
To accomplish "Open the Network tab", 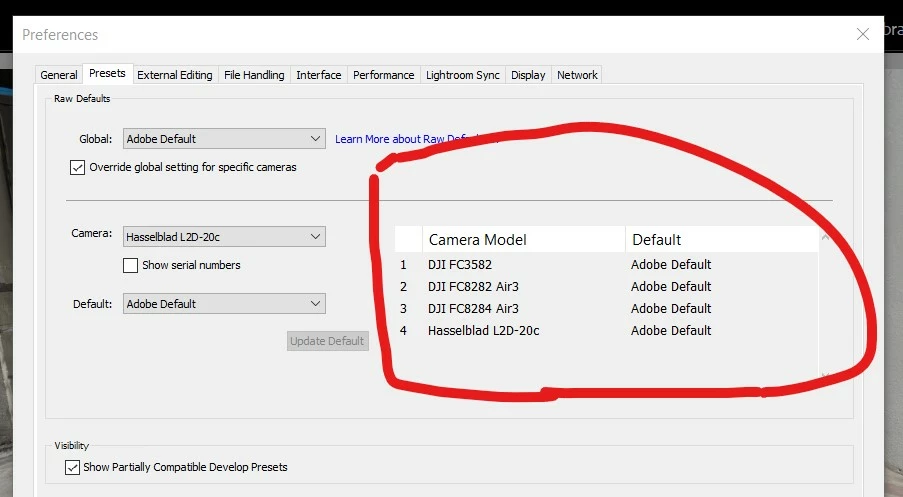I will [x=577, y=75].
